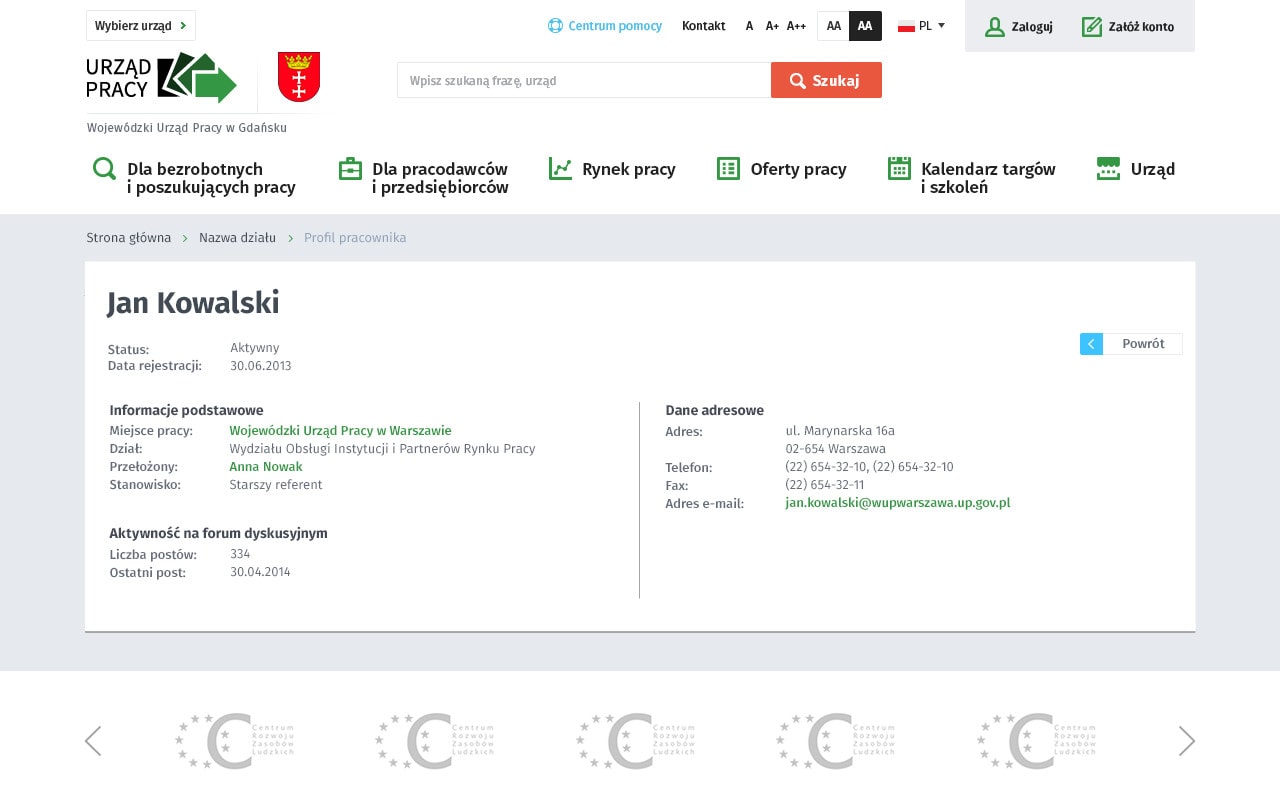The image size is (1280, 800).
Task: Click the briefcase icon for Dla pracodawców
Action: point(350,168)
